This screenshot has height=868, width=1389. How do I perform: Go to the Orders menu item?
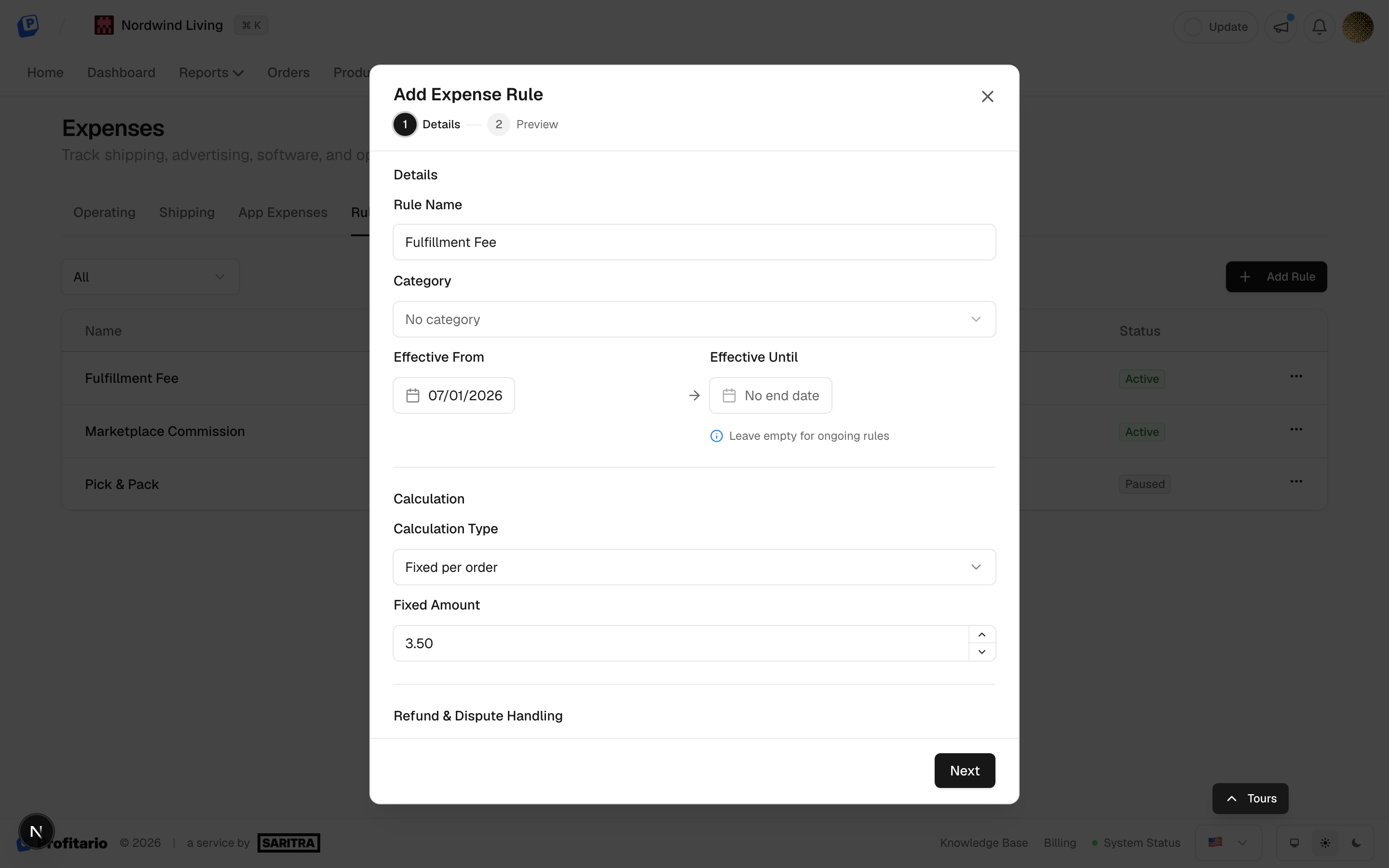tap(288, 73)
